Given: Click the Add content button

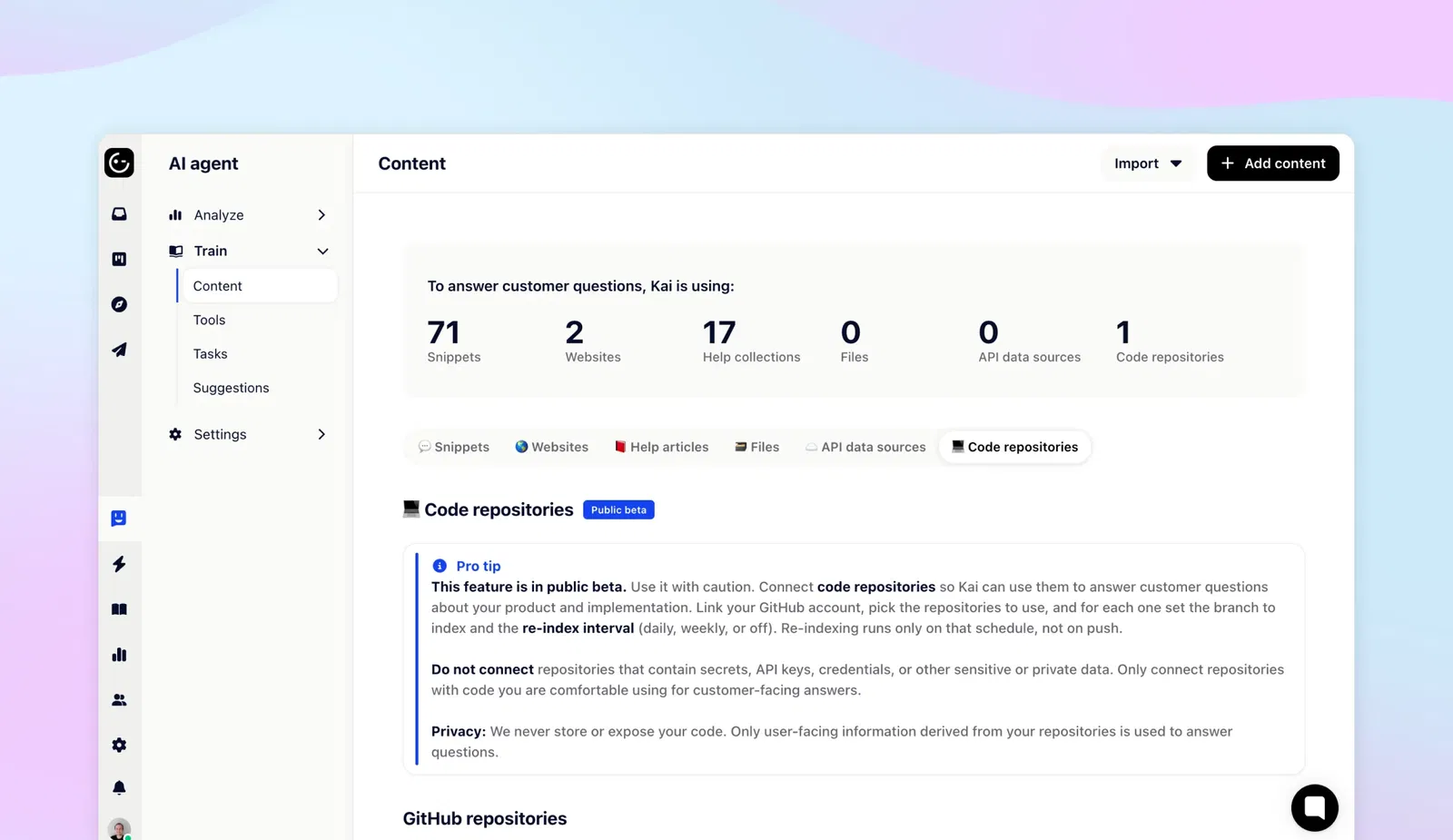Looking at the screenshot, I should pos(1272,163).
